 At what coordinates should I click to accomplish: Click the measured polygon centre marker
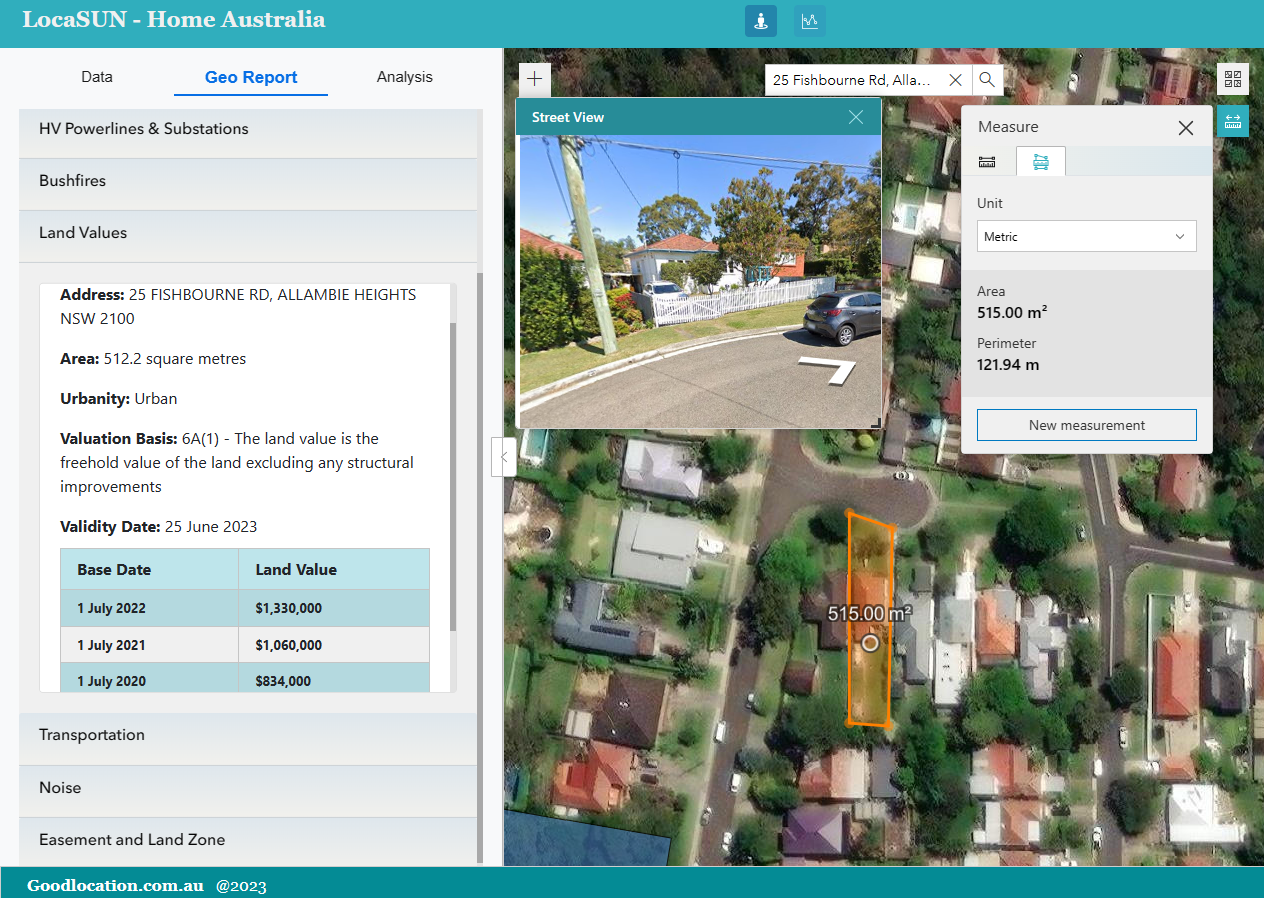(x=871, y=643)
